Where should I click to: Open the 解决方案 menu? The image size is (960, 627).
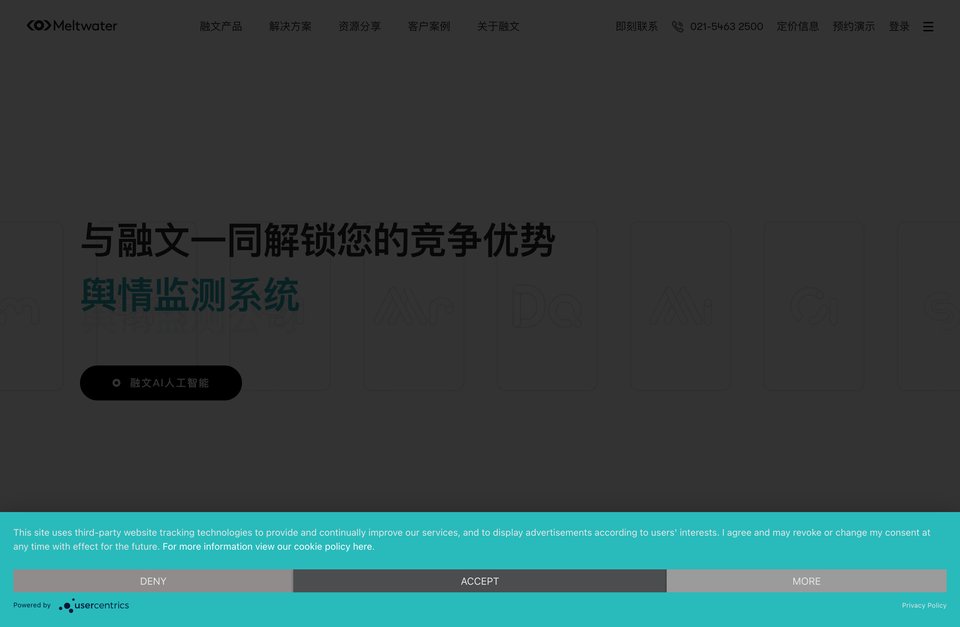point(290,26)
